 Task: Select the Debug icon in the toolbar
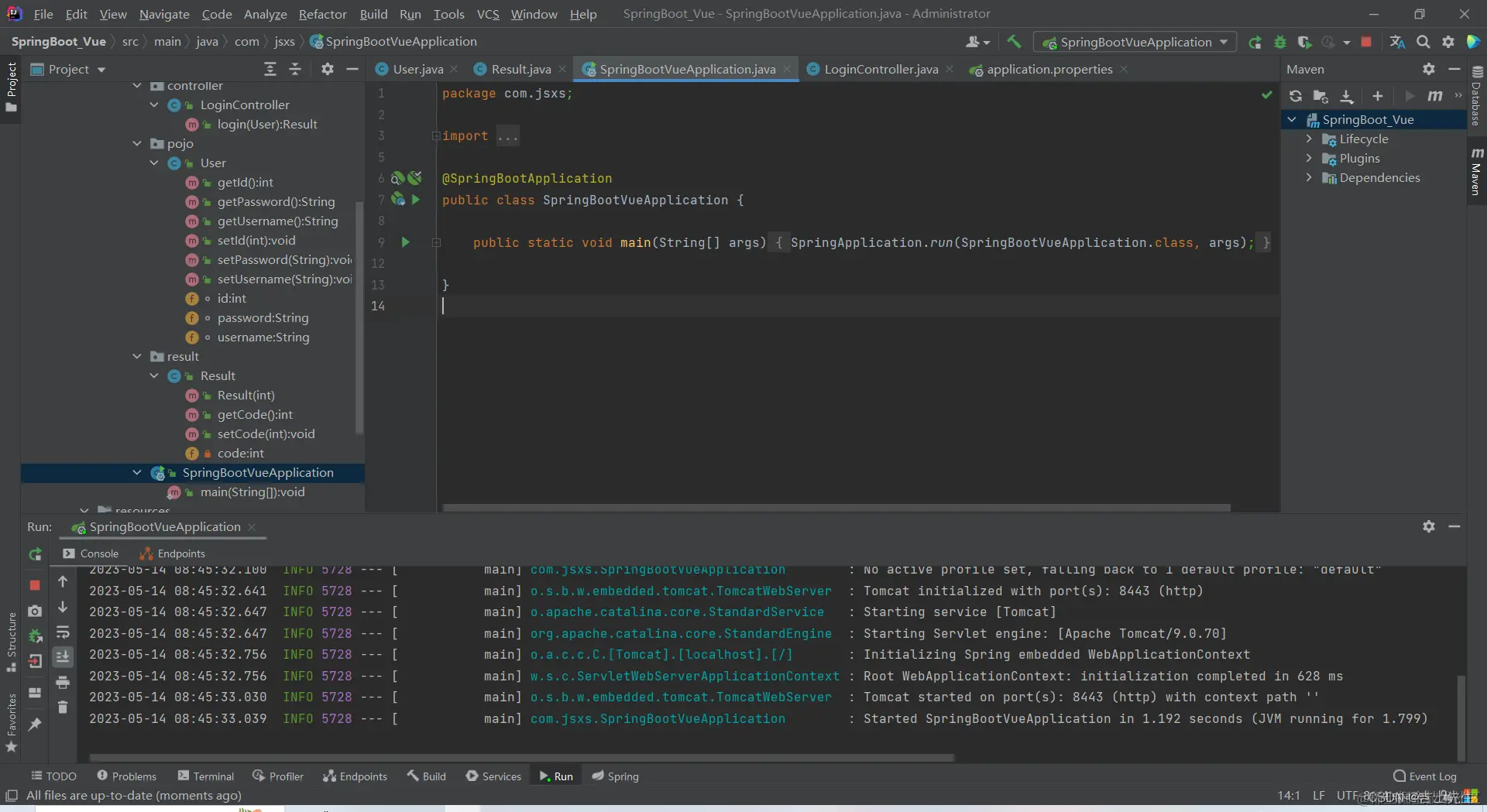[1281, 43]
